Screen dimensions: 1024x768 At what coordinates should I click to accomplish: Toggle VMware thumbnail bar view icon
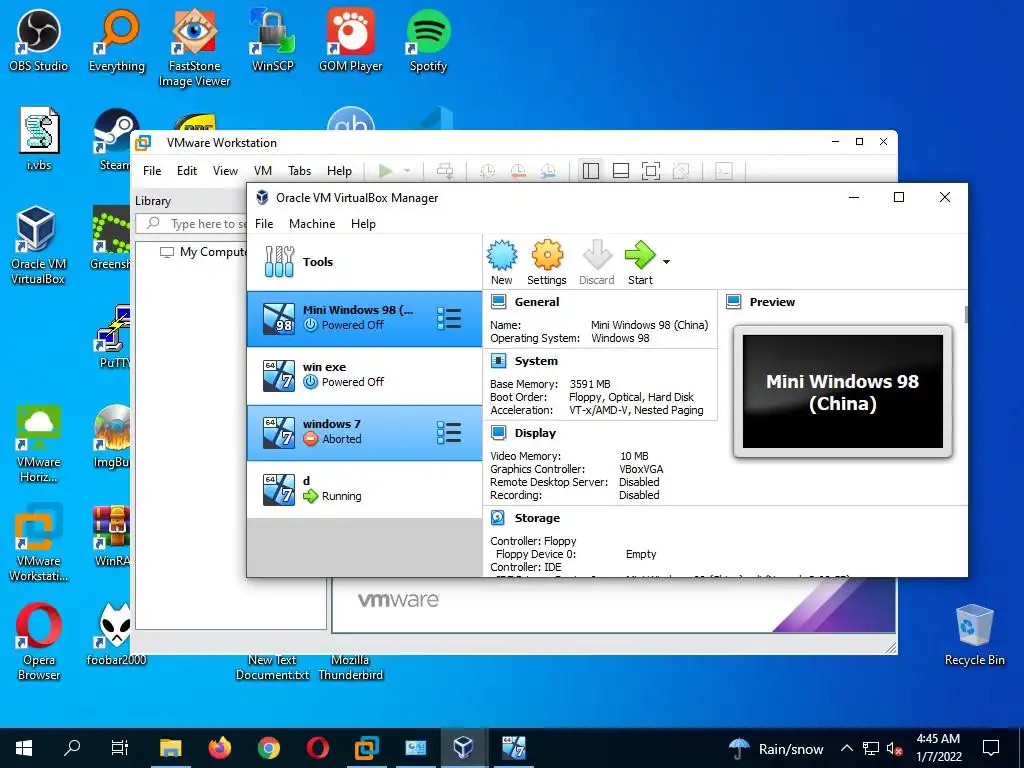621,171
